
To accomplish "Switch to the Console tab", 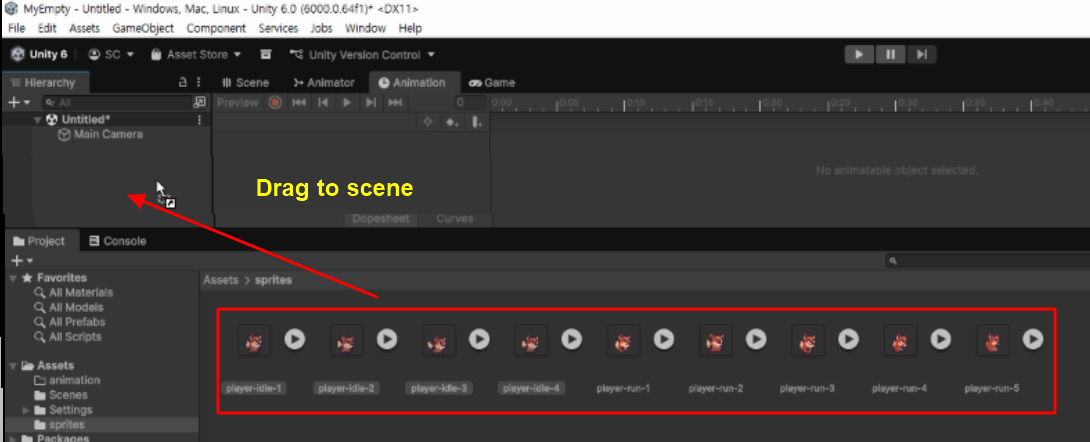I will 117,241.
